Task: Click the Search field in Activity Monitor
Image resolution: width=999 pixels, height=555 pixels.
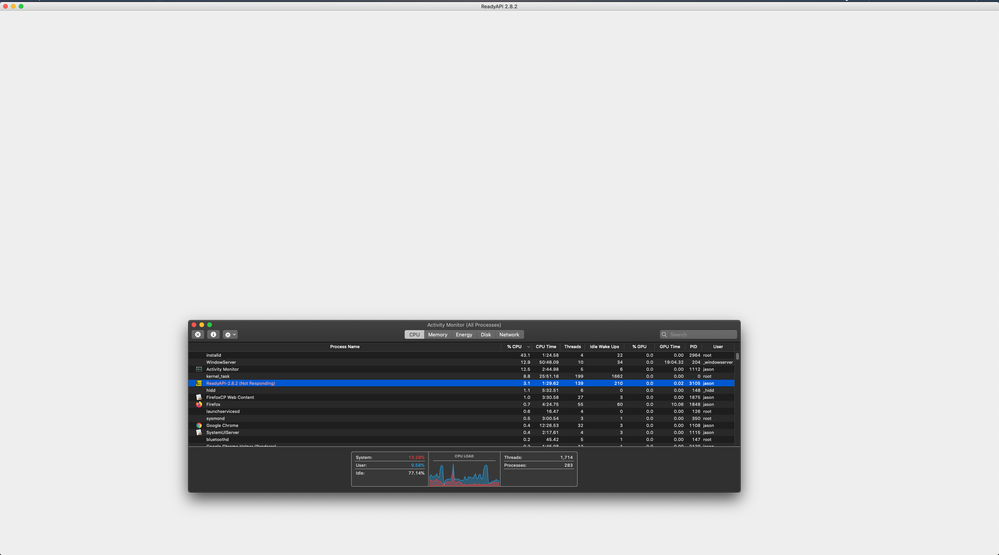Action: [x=698, y=335]
